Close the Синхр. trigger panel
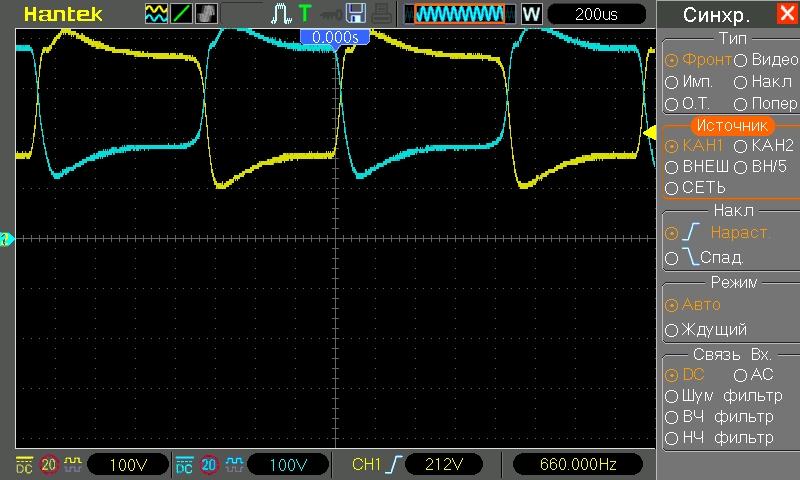The width and height of the screenshot is (800, 480). (786, 14)
